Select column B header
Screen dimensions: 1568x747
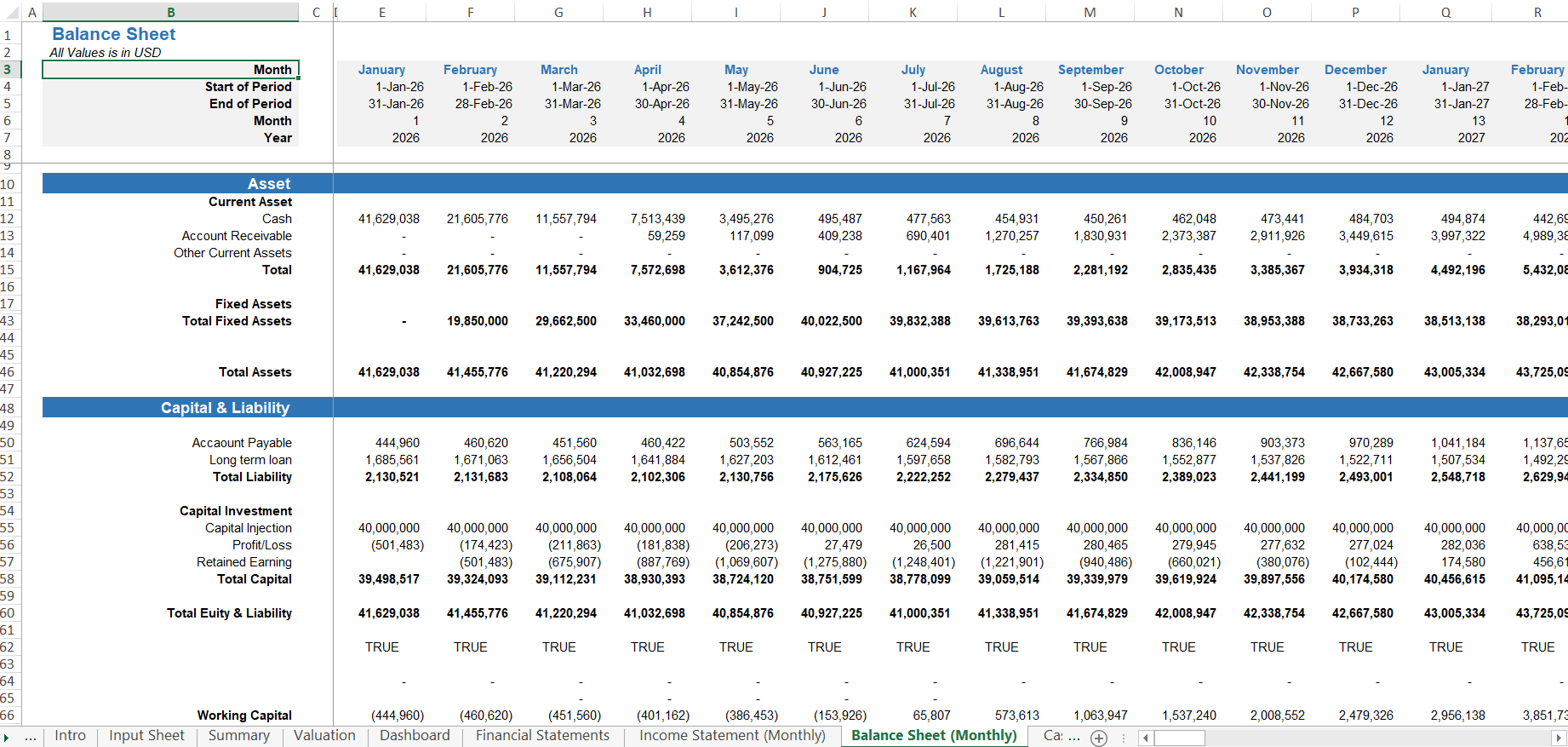[170, 12]
